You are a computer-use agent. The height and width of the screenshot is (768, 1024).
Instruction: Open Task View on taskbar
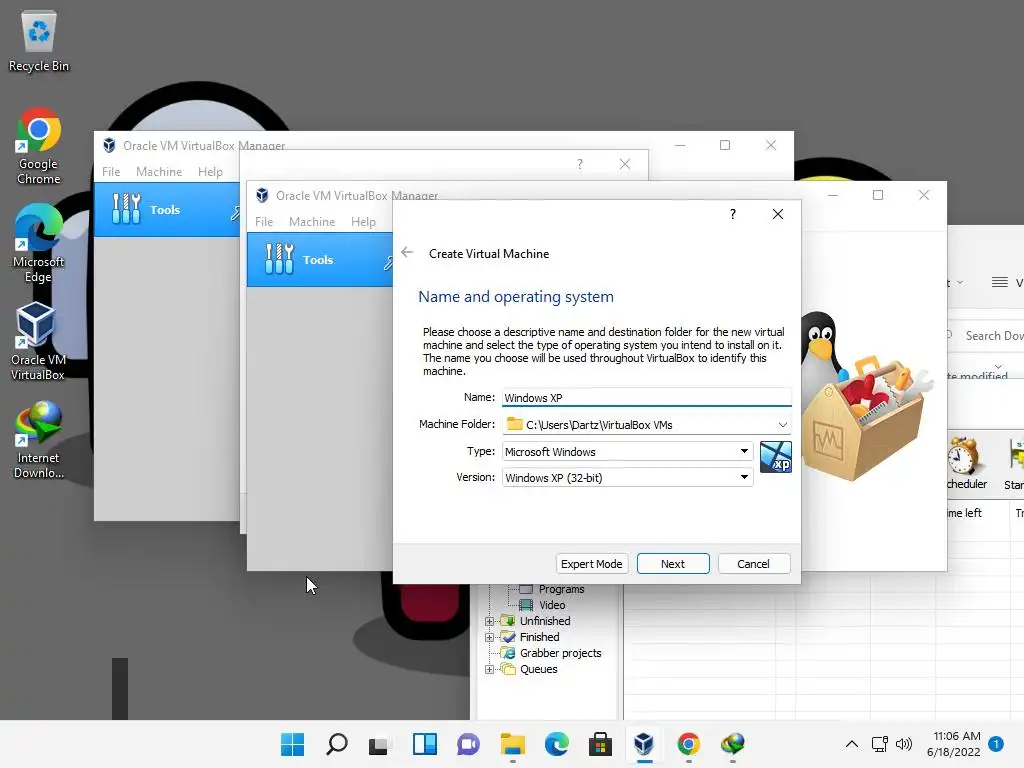379,744
